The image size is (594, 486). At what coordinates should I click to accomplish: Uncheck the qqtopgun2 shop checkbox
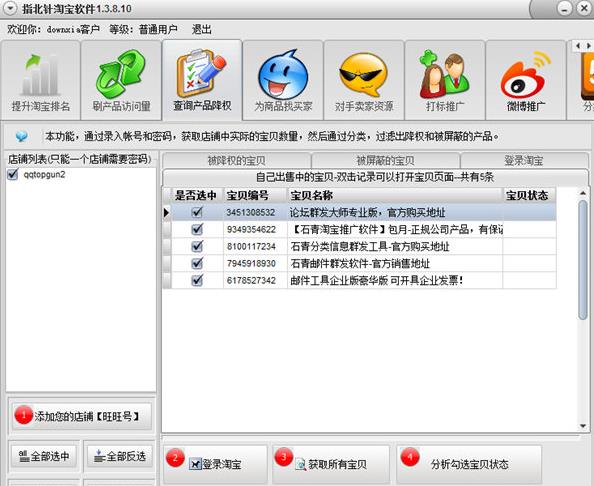[13, 174]
